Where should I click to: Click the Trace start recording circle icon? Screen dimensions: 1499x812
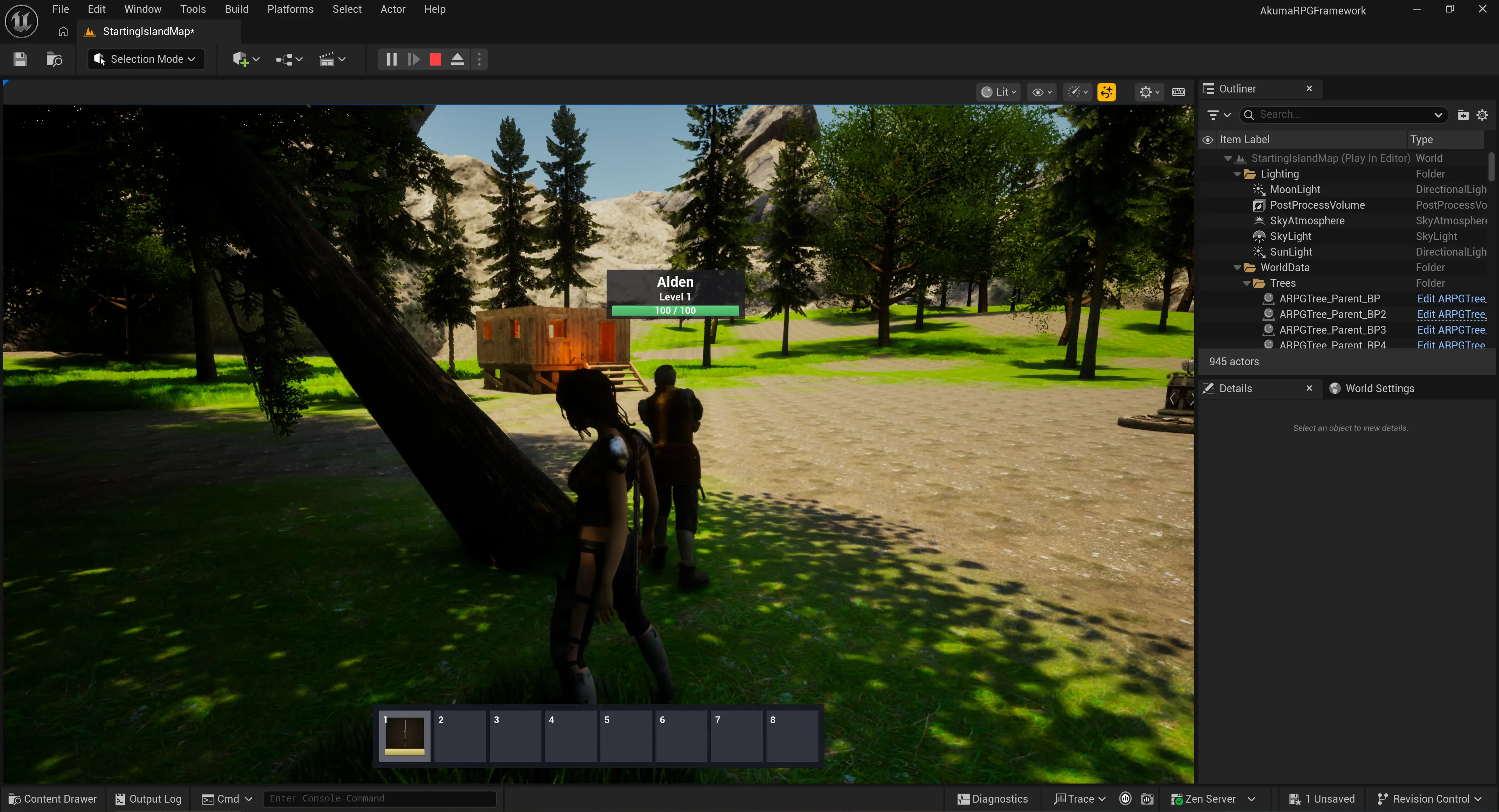click(x=1125, y=799)
